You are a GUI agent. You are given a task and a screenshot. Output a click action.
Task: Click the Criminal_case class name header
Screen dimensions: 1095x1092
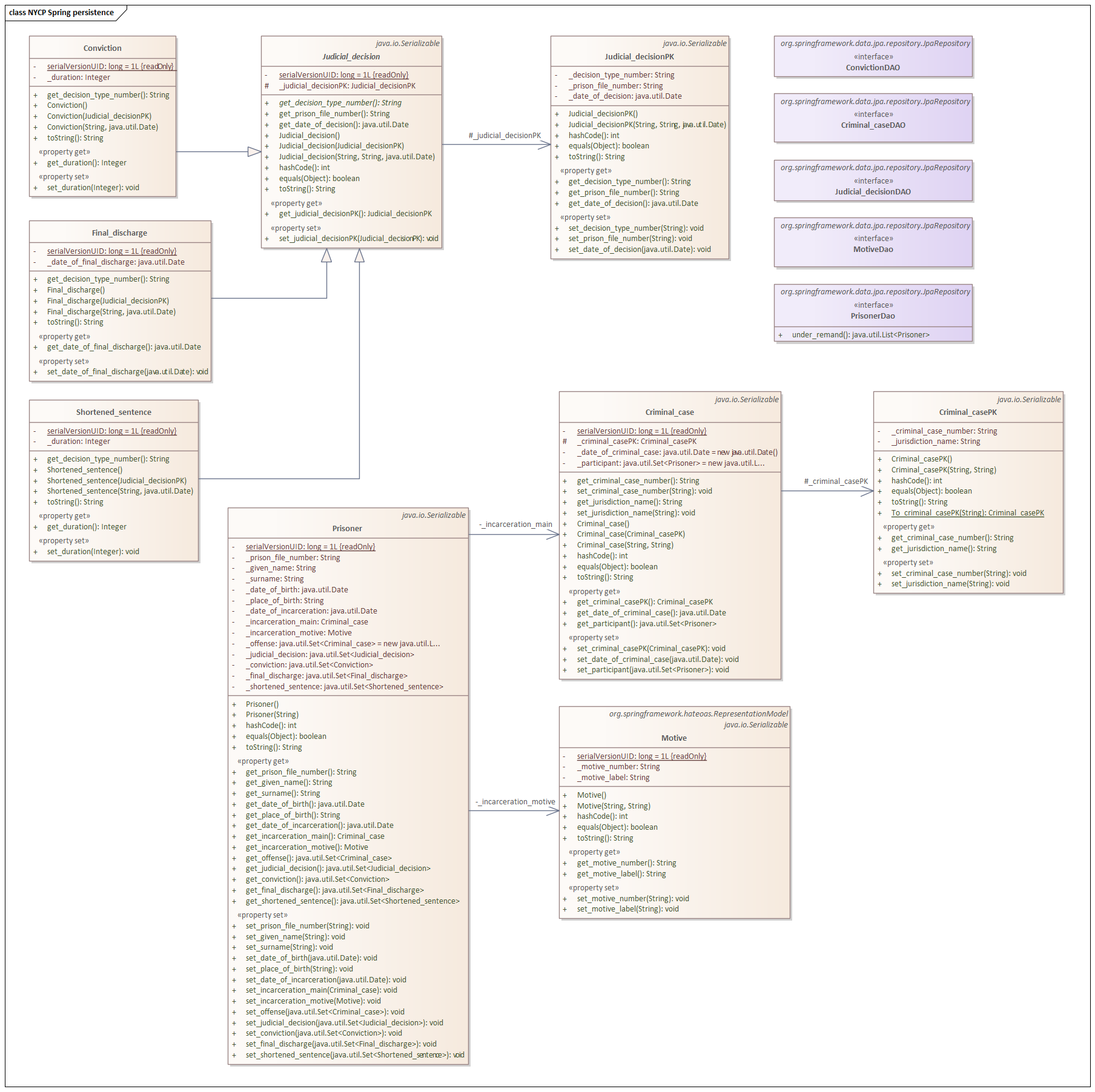point(669,412)
